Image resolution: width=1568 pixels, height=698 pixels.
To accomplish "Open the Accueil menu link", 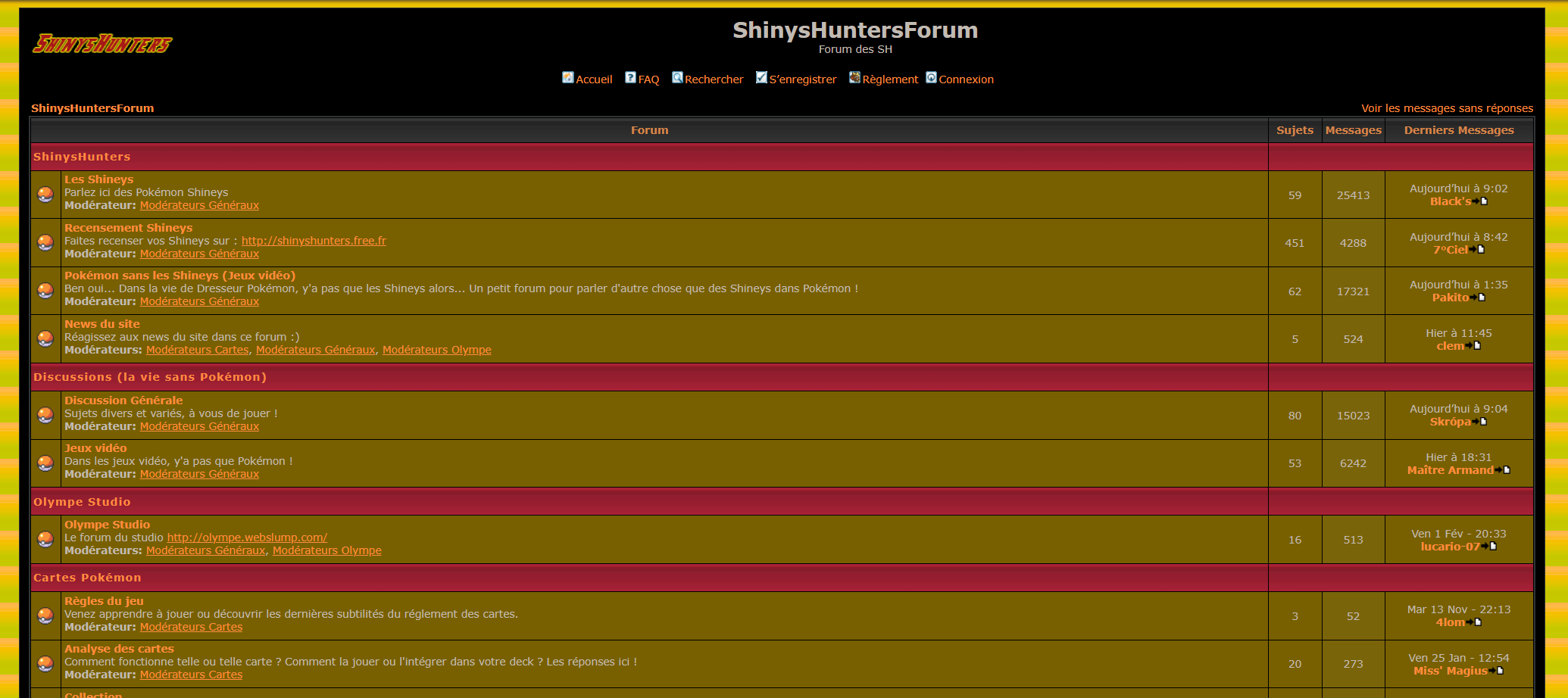I will click(x=594, y=79).
